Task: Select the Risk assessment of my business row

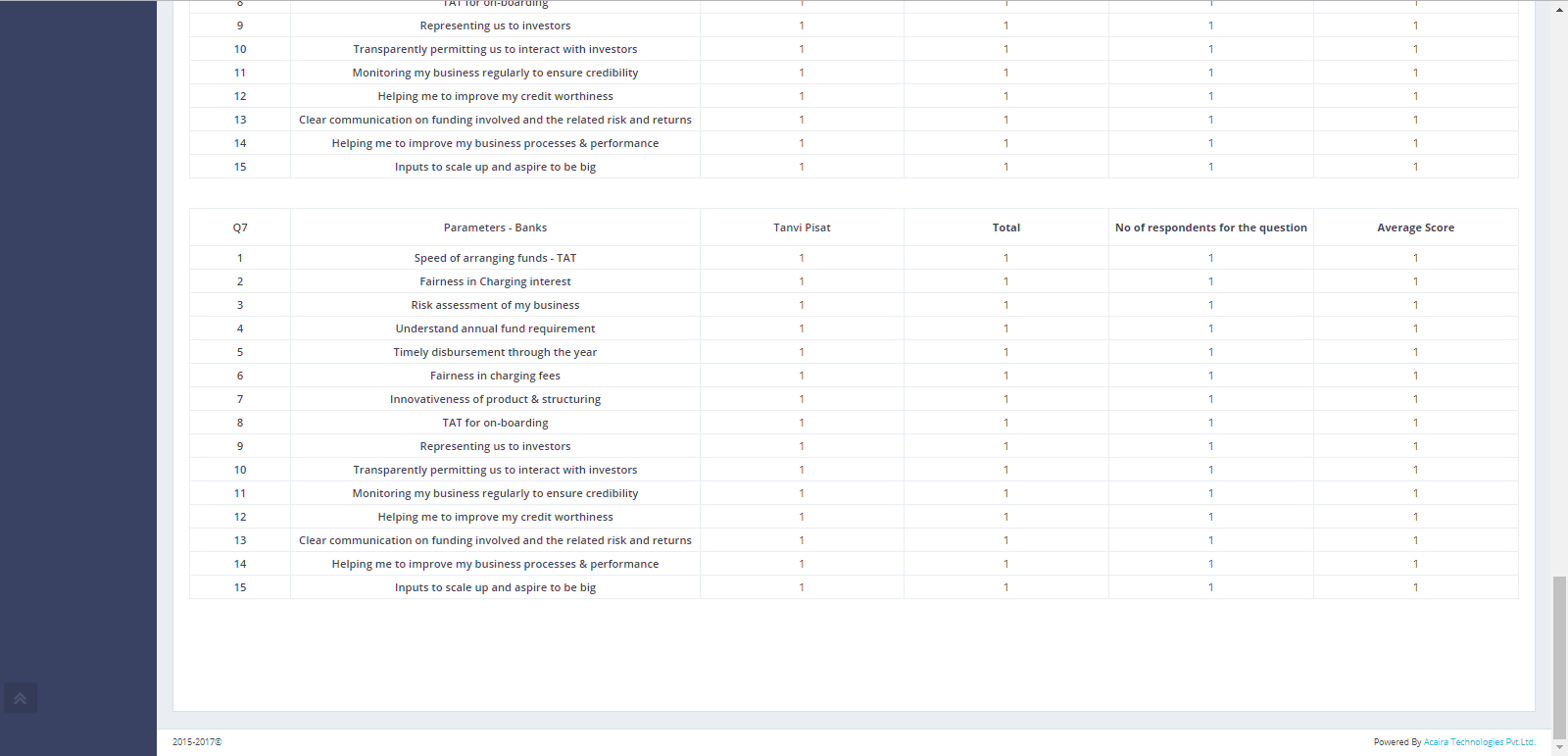Action: (x=495, y=305)
